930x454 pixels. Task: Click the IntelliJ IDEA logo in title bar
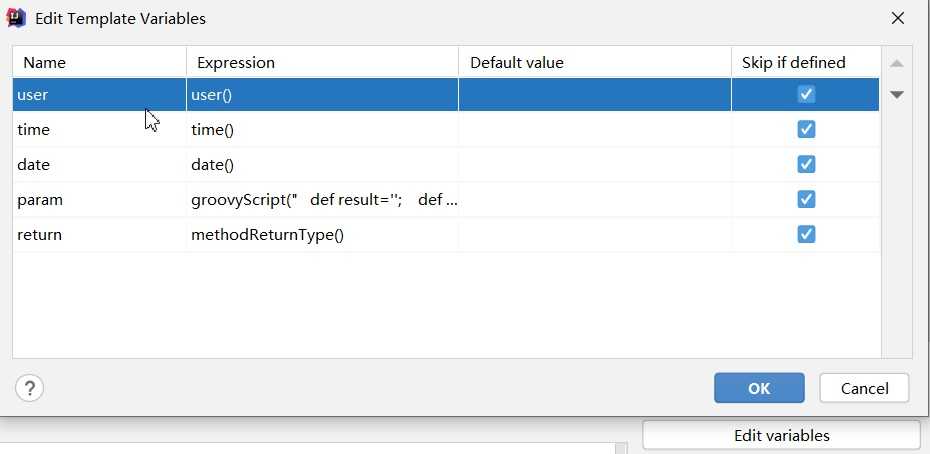coord(16,18)
